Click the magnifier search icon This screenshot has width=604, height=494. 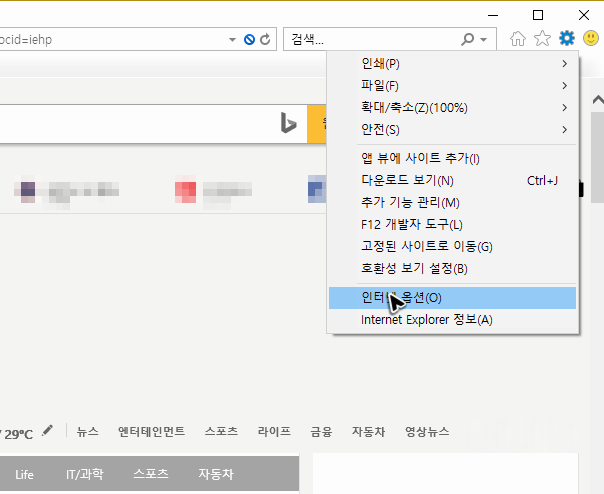click(x=467, y=39)
